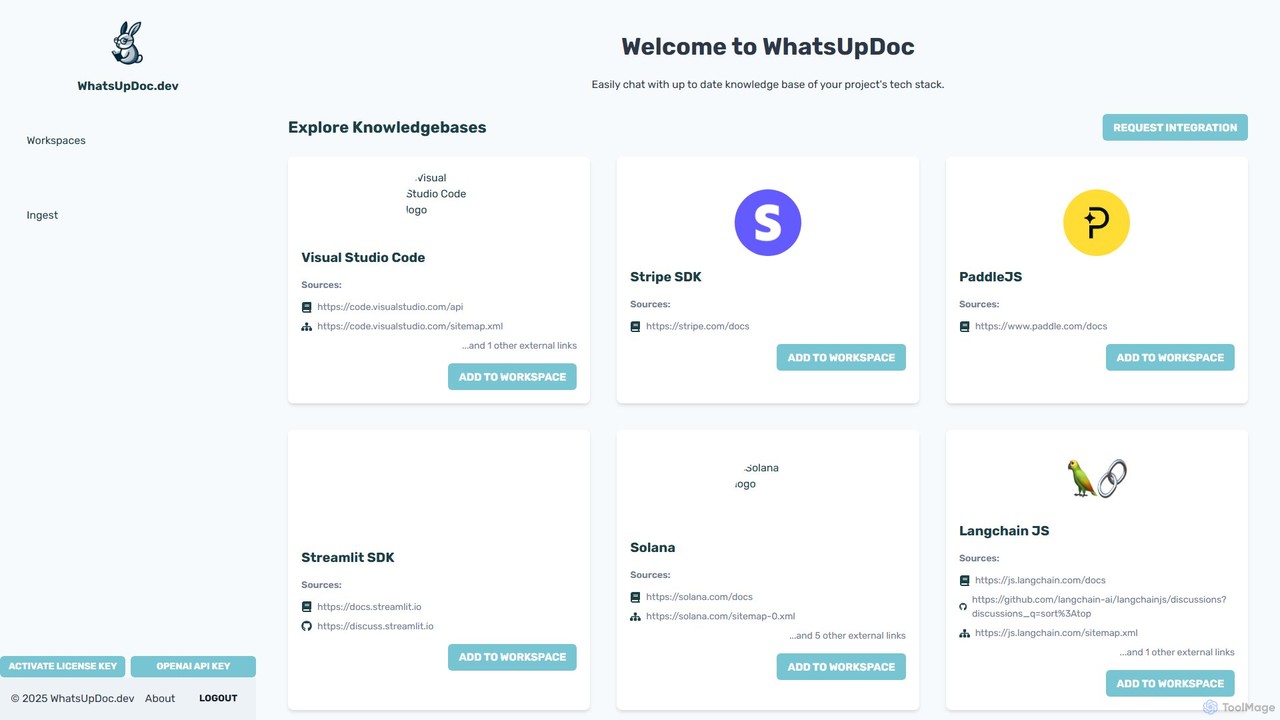Viewport: 1280px width, 720px height.
Task: Open Workspaces in the sidebar
Action: pos(56,141)
